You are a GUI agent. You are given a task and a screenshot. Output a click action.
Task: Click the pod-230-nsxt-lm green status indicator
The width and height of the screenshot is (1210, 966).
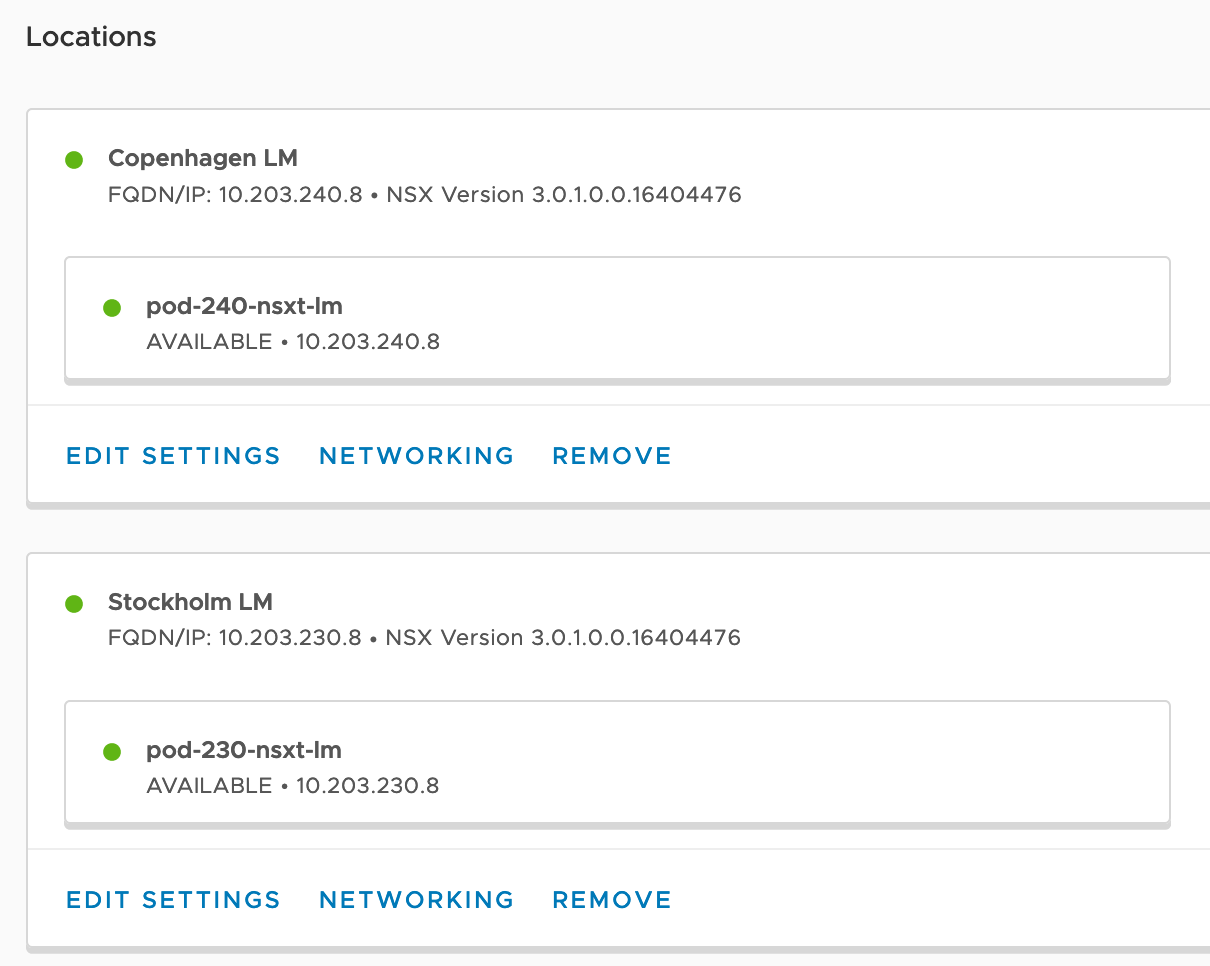112,752
